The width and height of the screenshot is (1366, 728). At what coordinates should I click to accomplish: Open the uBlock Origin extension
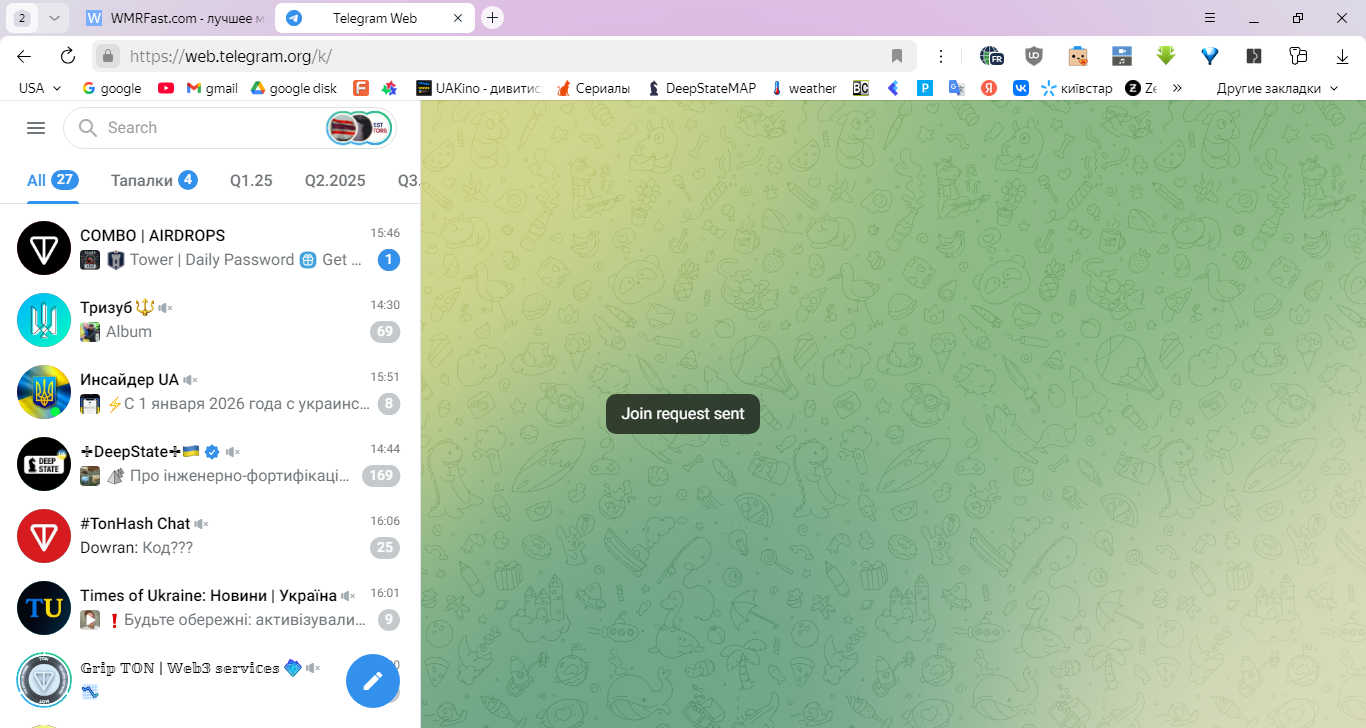1034,56
